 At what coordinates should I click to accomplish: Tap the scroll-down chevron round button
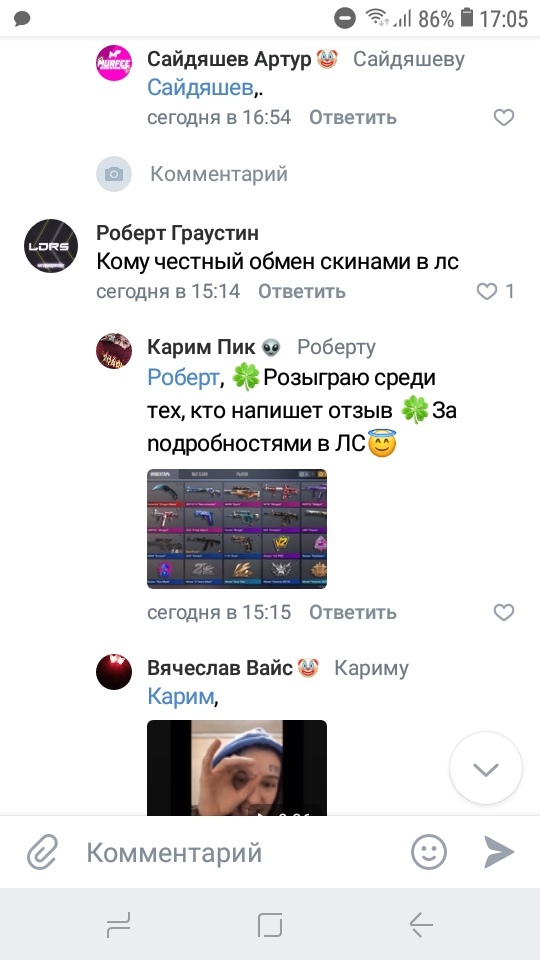[486, 768]
